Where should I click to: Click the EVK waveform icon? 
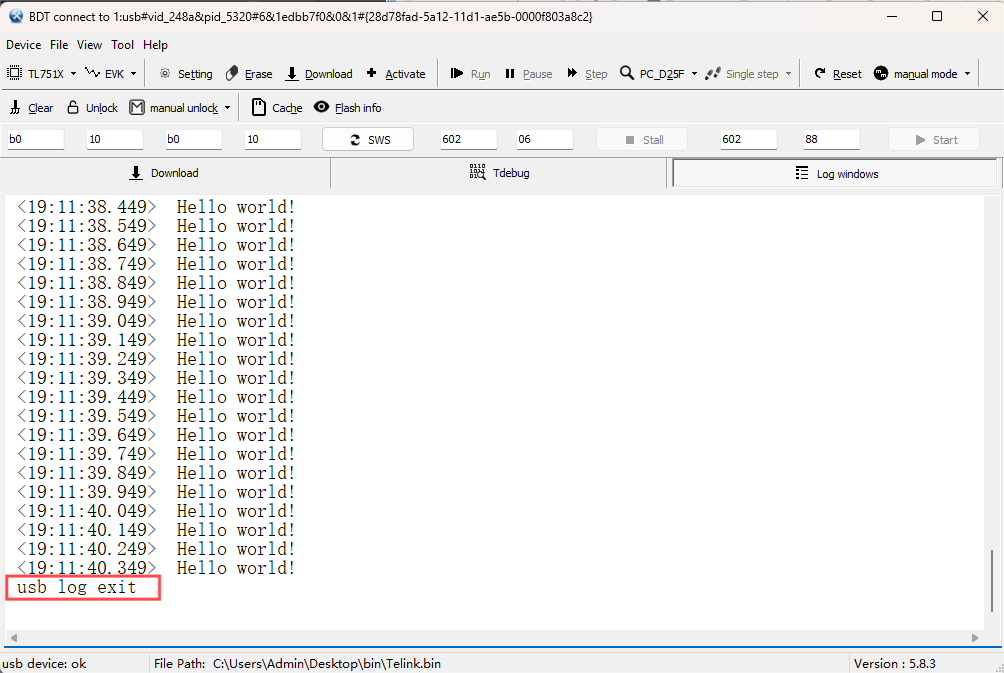[93, 73]
